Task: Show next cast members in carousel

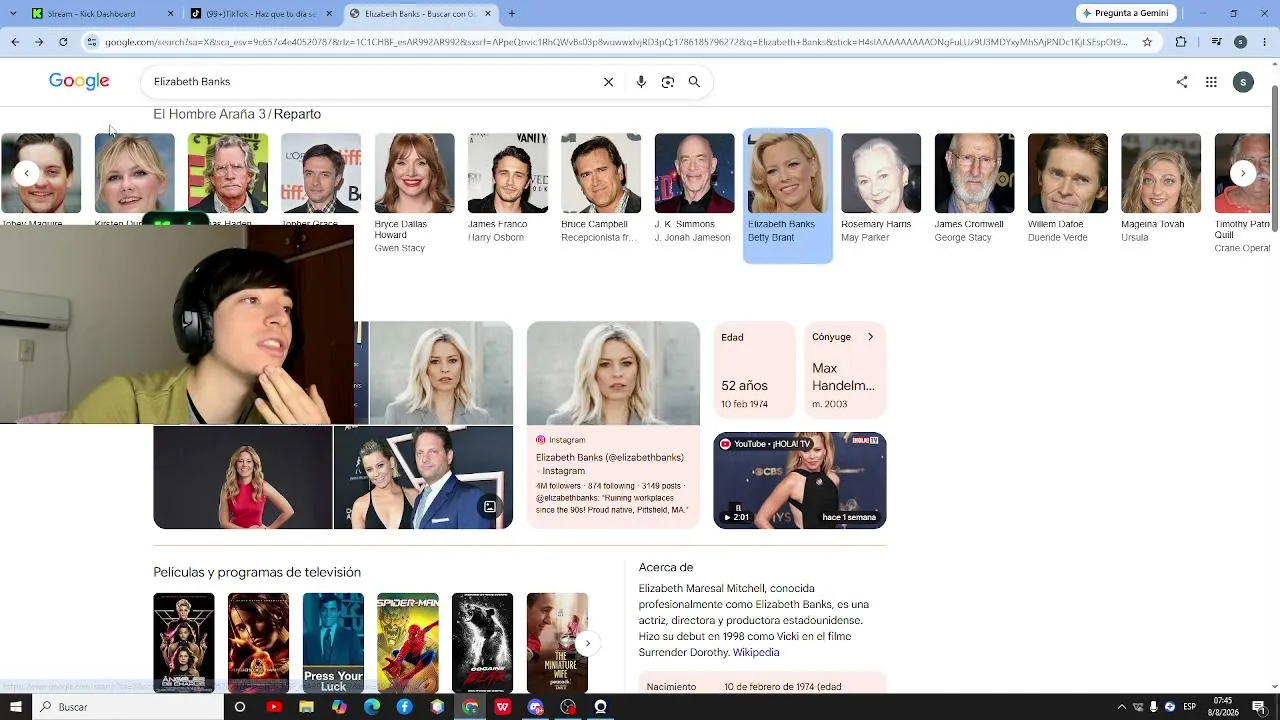Action: tap(1243, 173)
